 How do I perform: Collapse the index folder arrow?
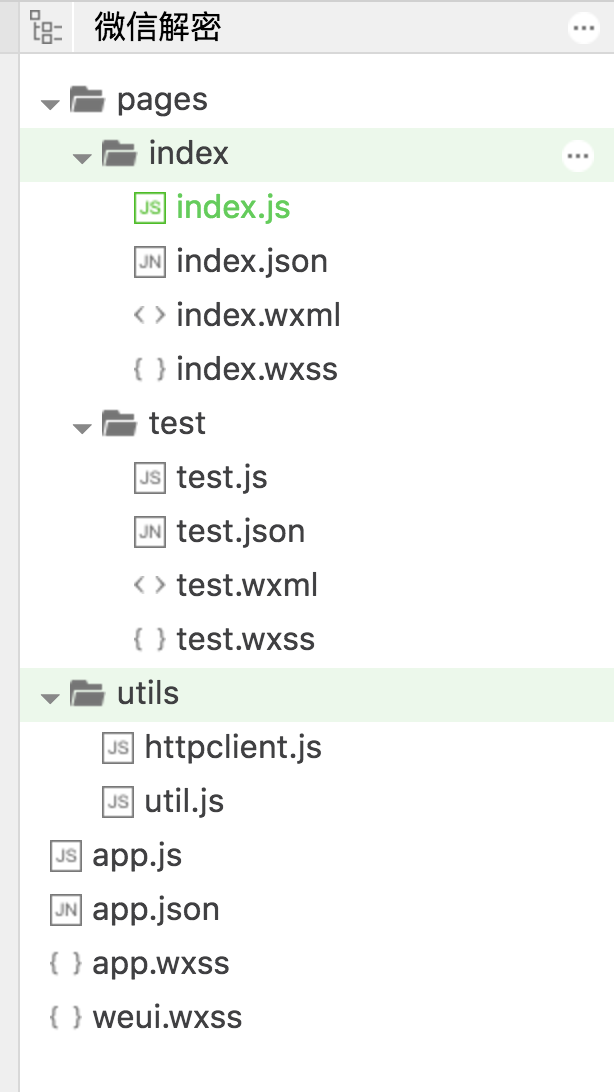tap(82, 159)
